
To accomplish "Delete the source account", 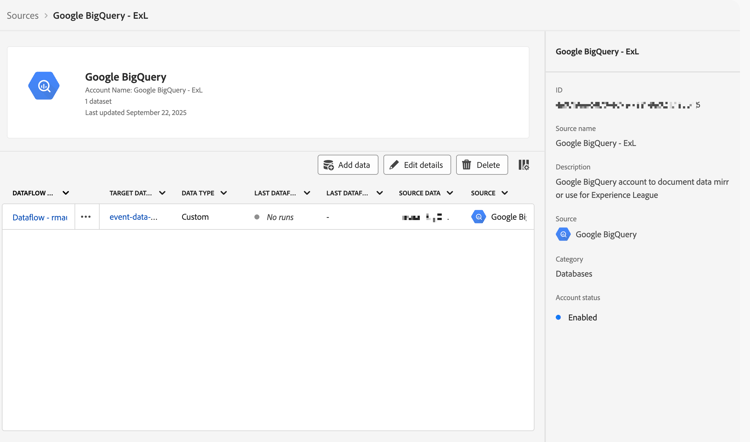I will 481,165.
